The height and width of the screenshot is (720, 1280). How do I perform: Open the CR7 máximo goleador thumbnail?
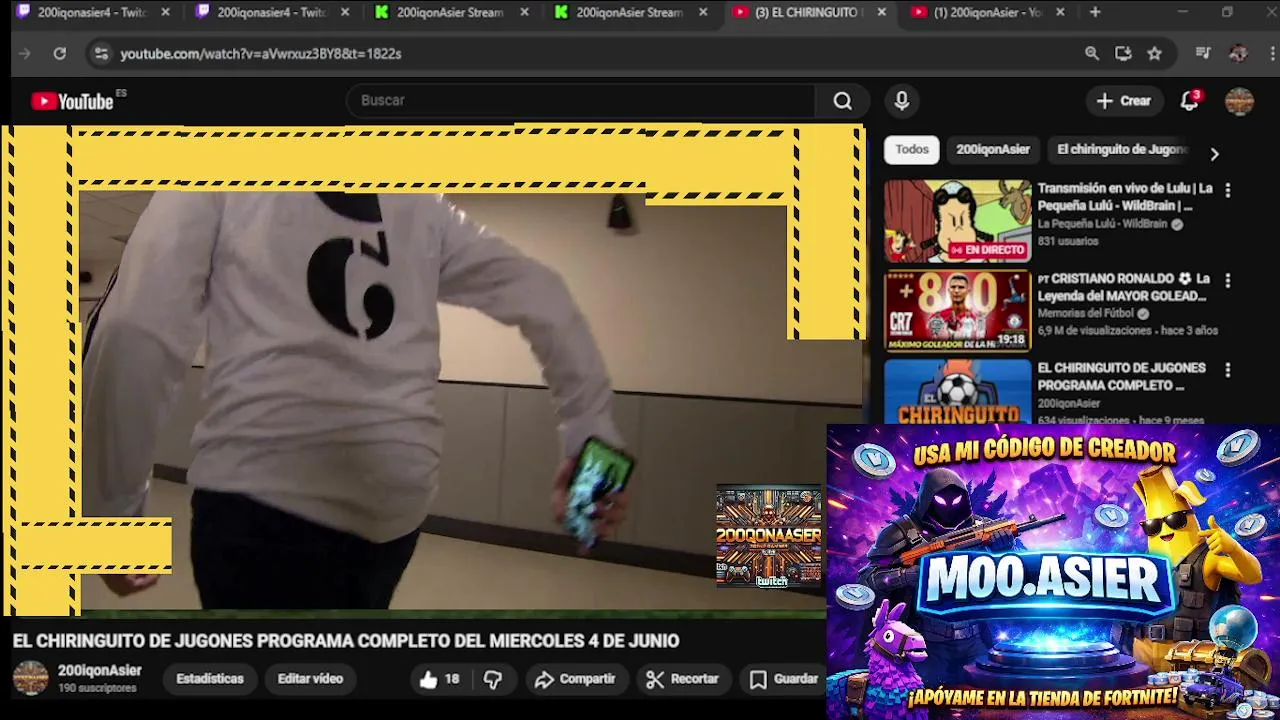[x=957, y=311]
